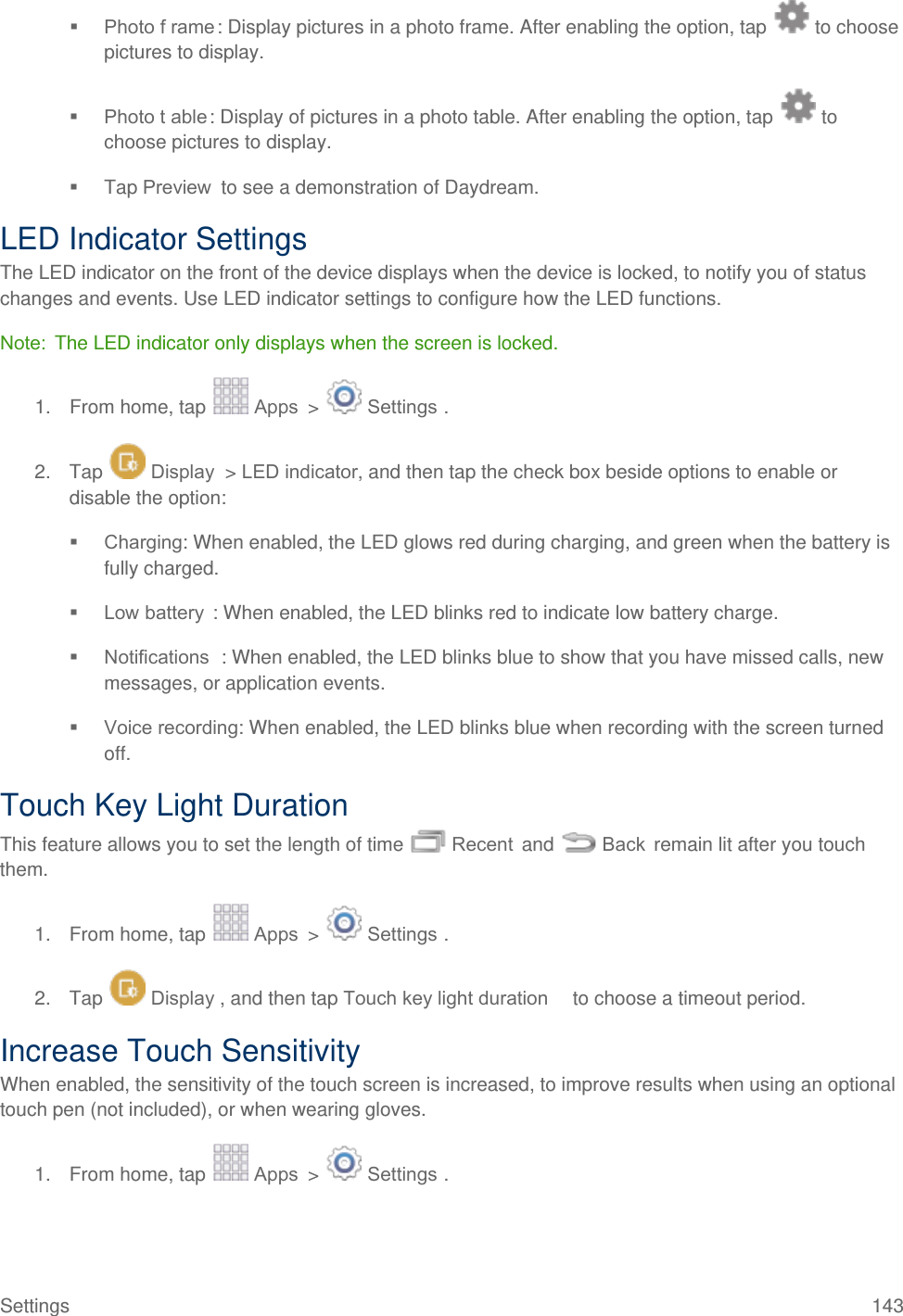This screenshot has height=1316, width=903.
Task: Click the Back key arrow icon
Action: [x=579, y=841]
